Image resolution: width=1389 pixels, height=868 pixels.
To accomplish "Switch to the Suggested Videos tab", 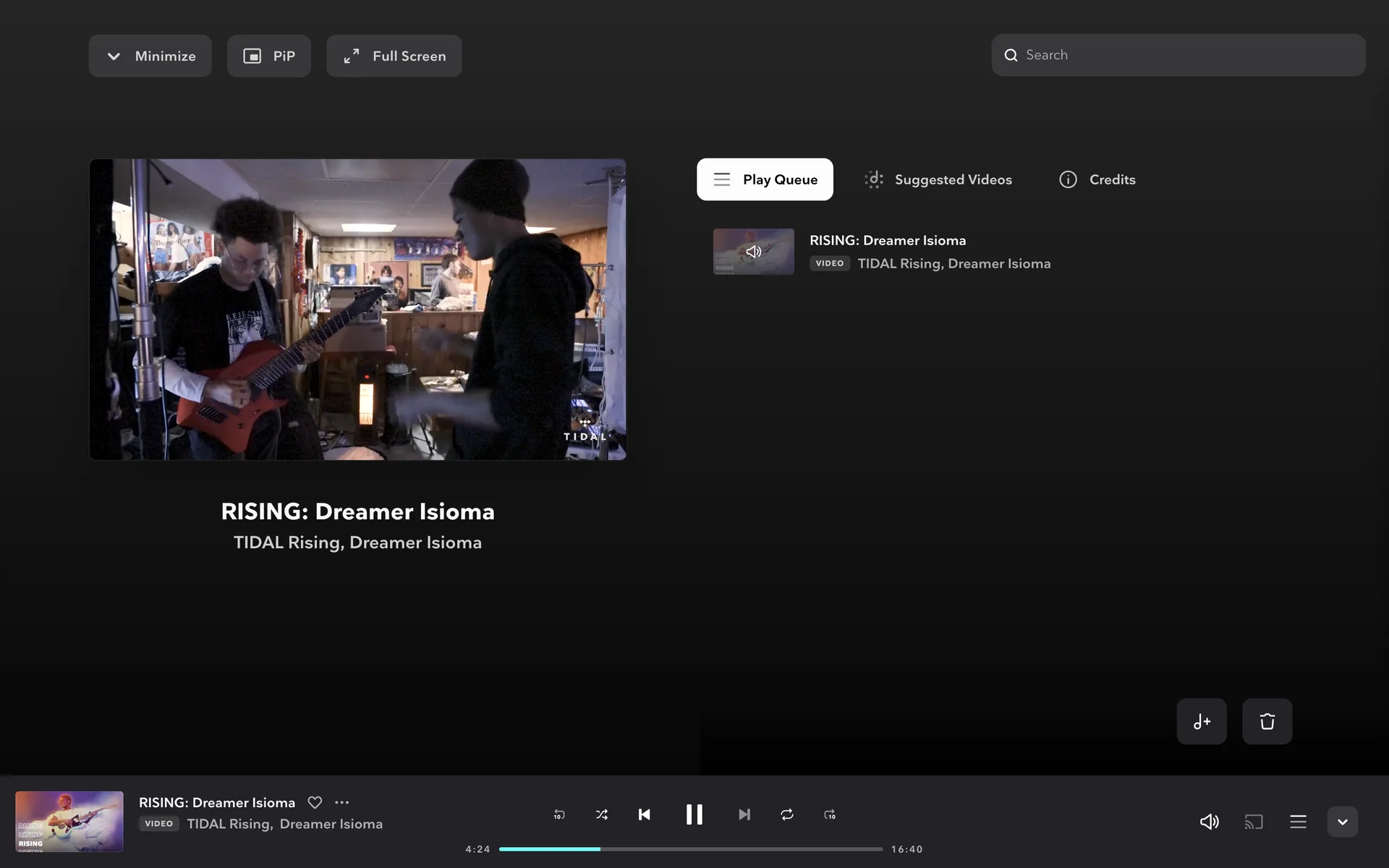I will pos(938,179).
